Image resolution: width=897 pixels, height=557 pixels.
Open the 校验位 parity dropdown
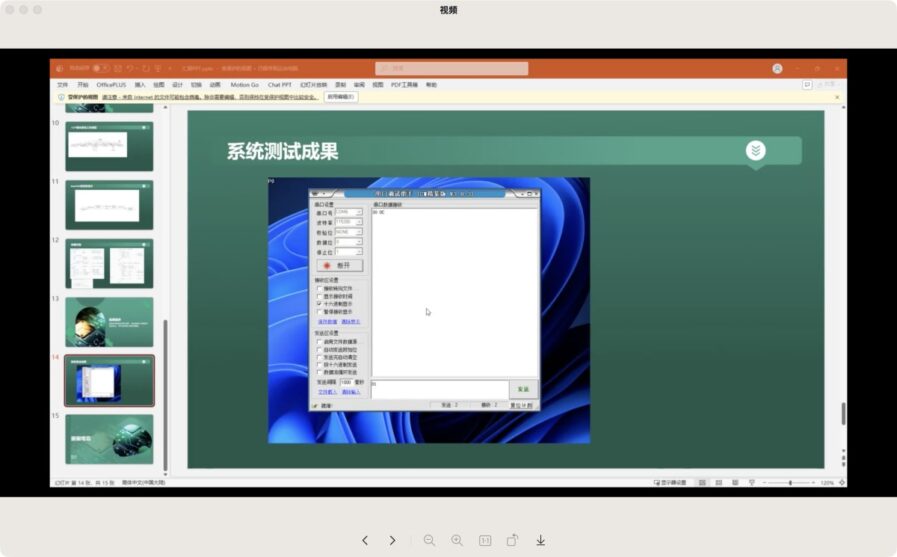pyautogui.click(x=359, y=232)
